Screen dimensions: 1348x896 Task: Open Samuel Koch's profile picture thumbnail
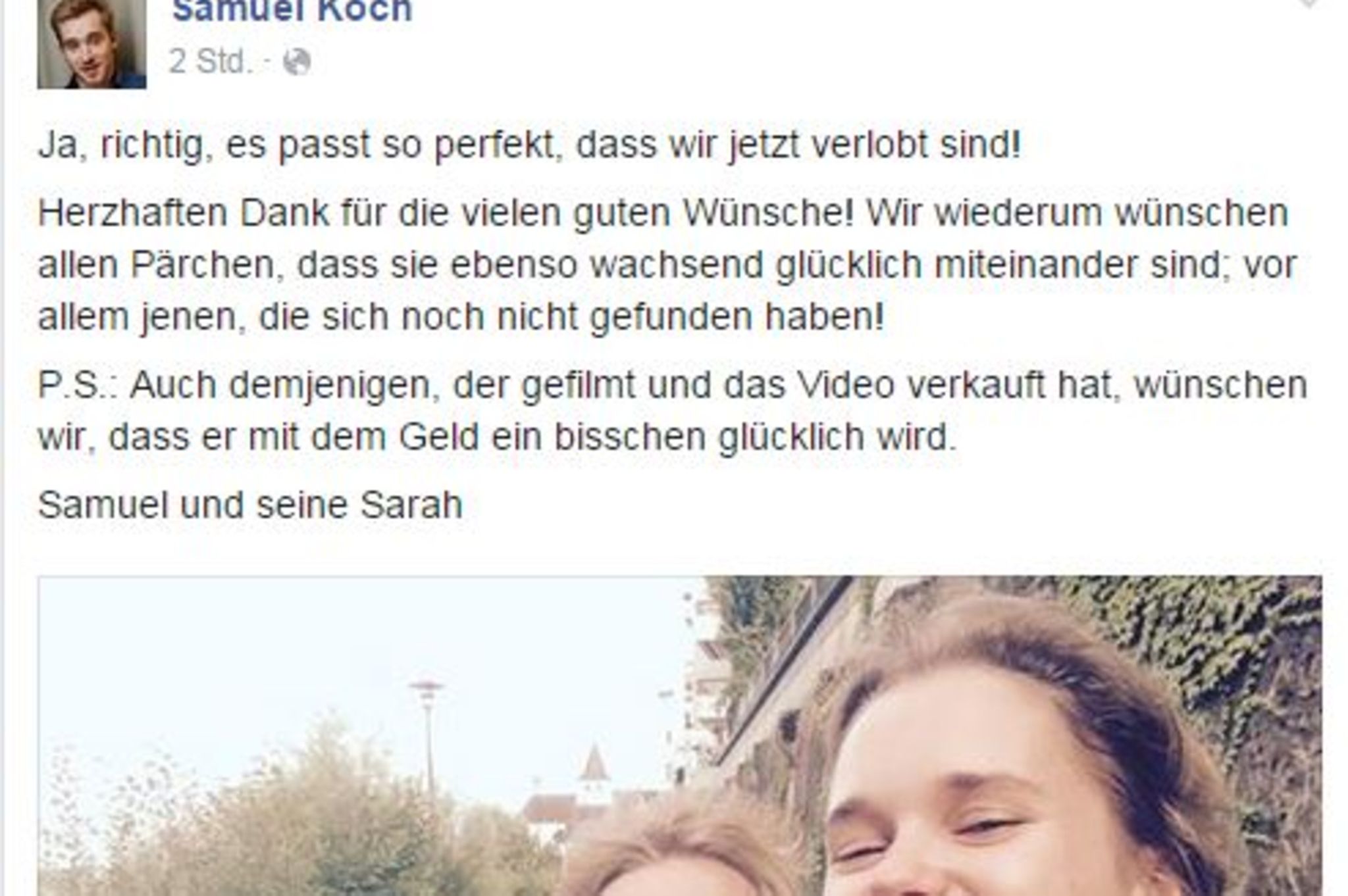pos(91,43)
